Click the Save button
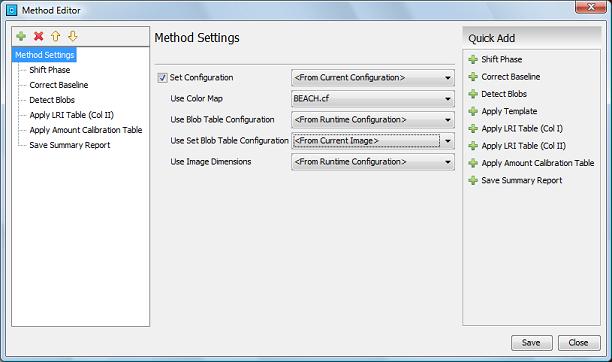This screenshot has height=362, width=612. tap(532, 343)
